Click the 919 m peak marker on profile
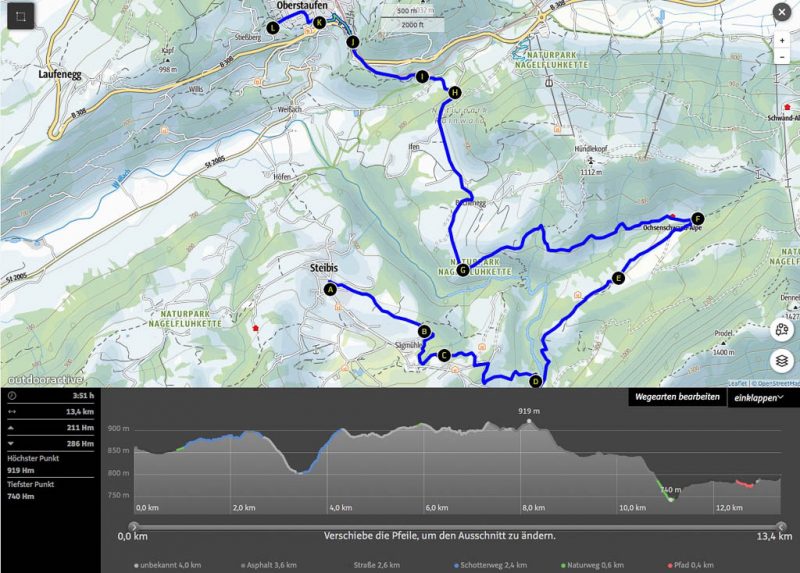 [x=529, y=421]
